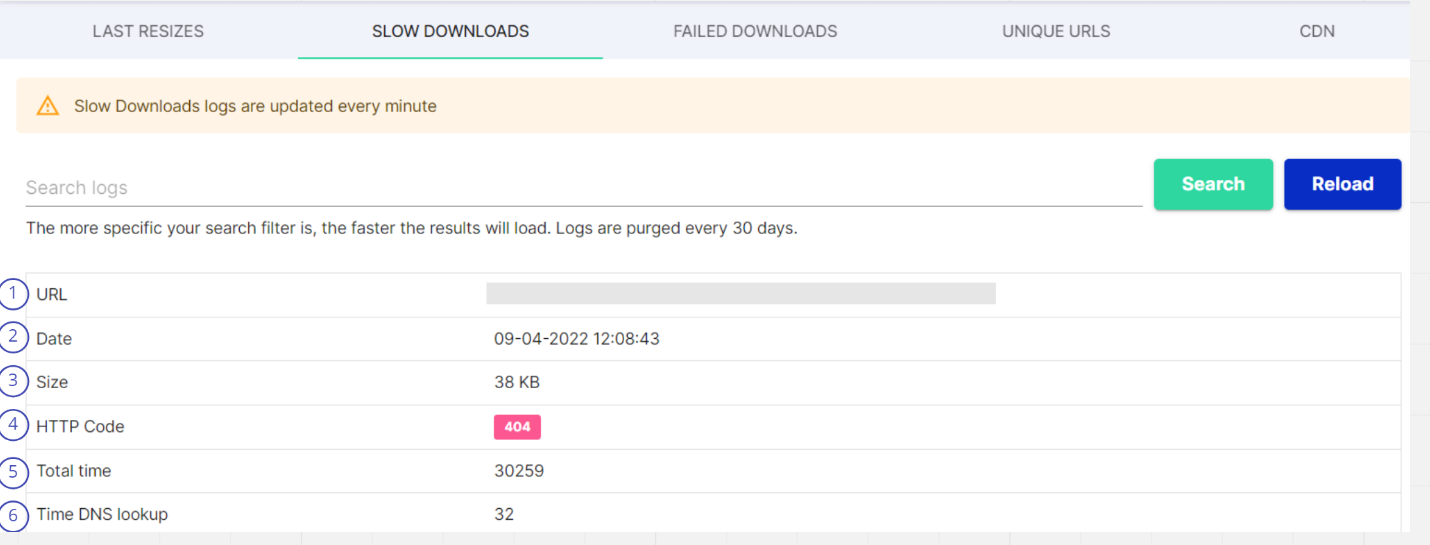Click the numbered circle 3 marker
The width and height of the screenshot is (1430, 545).
(x=13, y=381)
